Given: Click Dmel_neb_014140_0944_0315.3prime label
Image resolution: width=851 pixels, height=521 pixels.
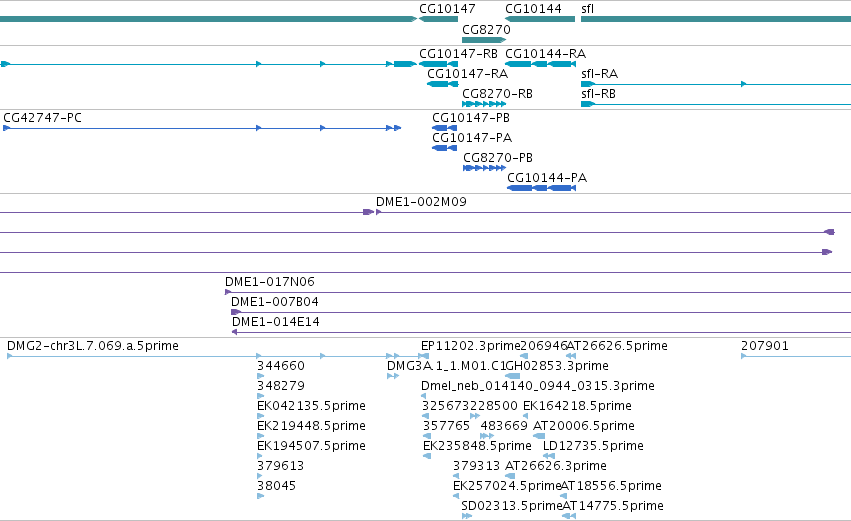Looking at the screenshot, I should point(538,386).
